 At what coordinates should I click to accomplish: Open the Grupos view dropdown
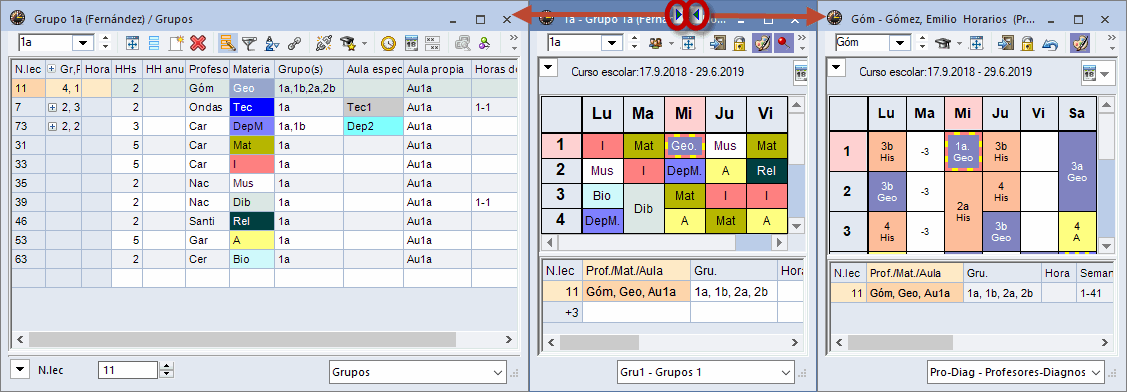pos(418,372)
